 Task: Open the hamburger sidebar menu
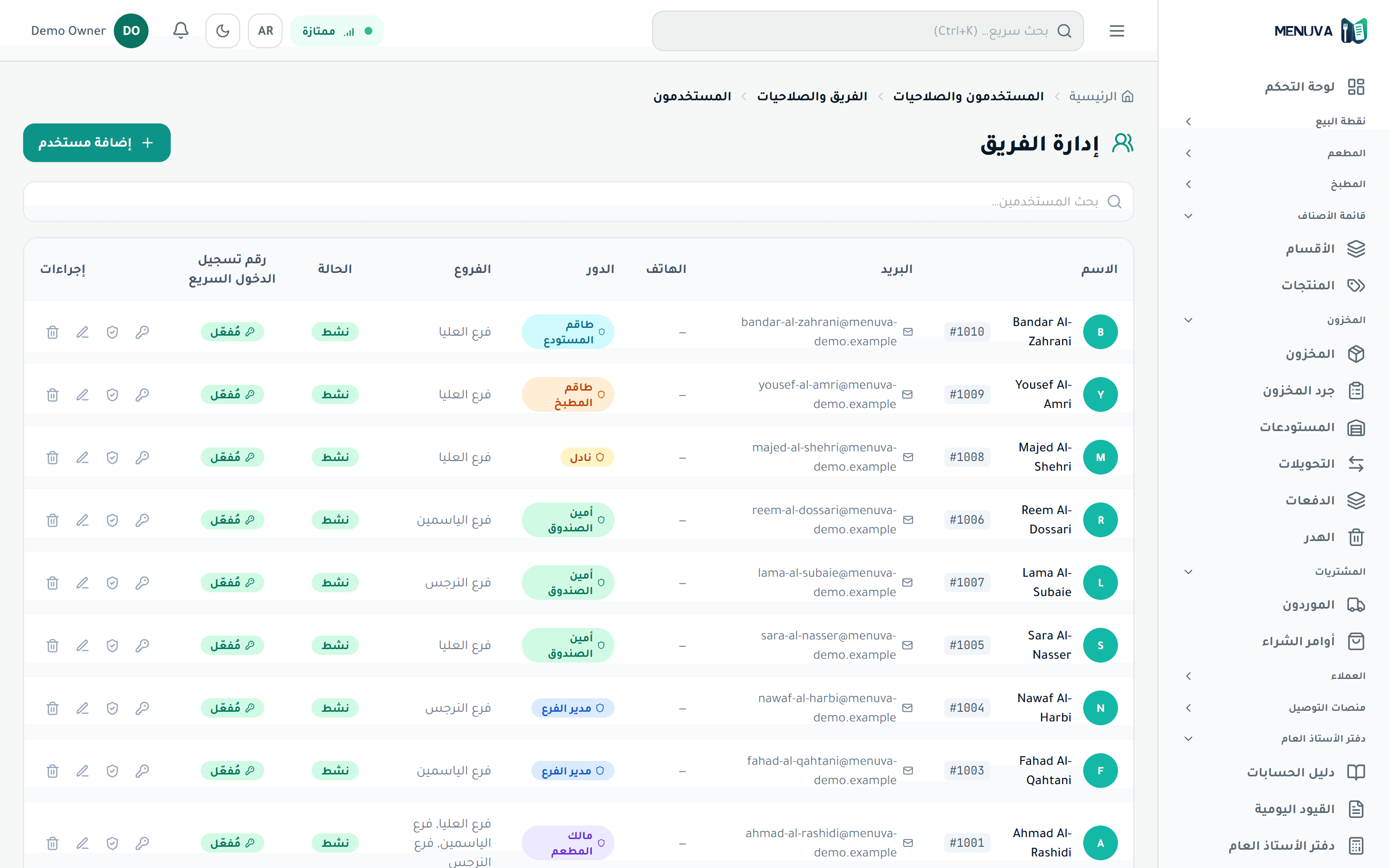click(x=1117, y=30)
